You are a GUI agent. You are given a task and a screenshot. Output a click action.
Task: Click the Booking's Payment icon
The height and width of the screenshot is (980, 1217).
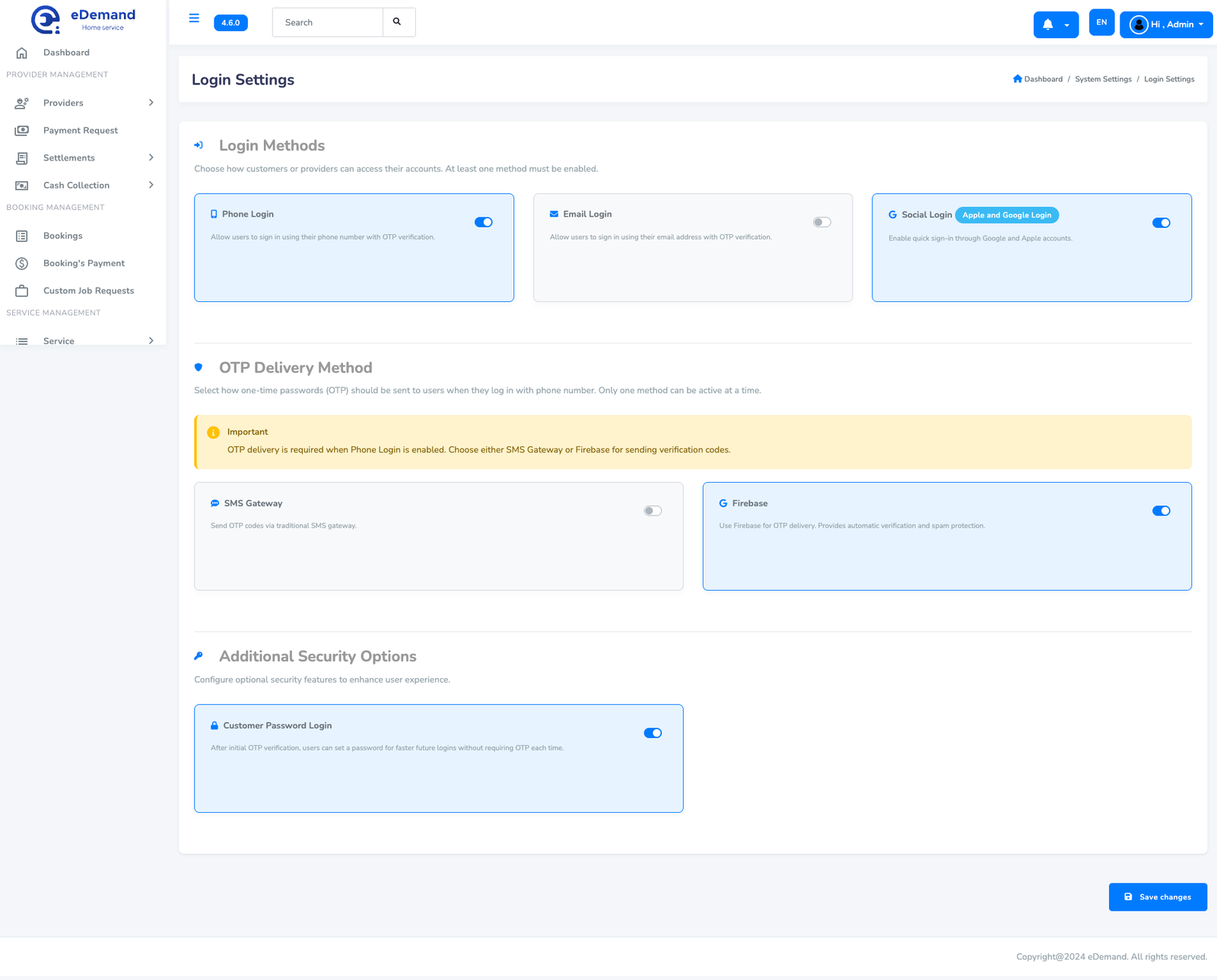(x=21, y=263)
